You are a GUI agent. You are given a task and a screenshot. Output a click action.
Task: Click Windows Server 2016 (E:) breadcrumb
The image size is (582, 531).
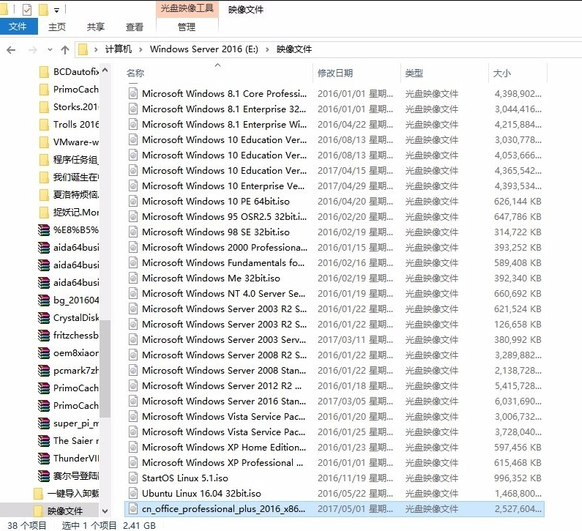204,49
